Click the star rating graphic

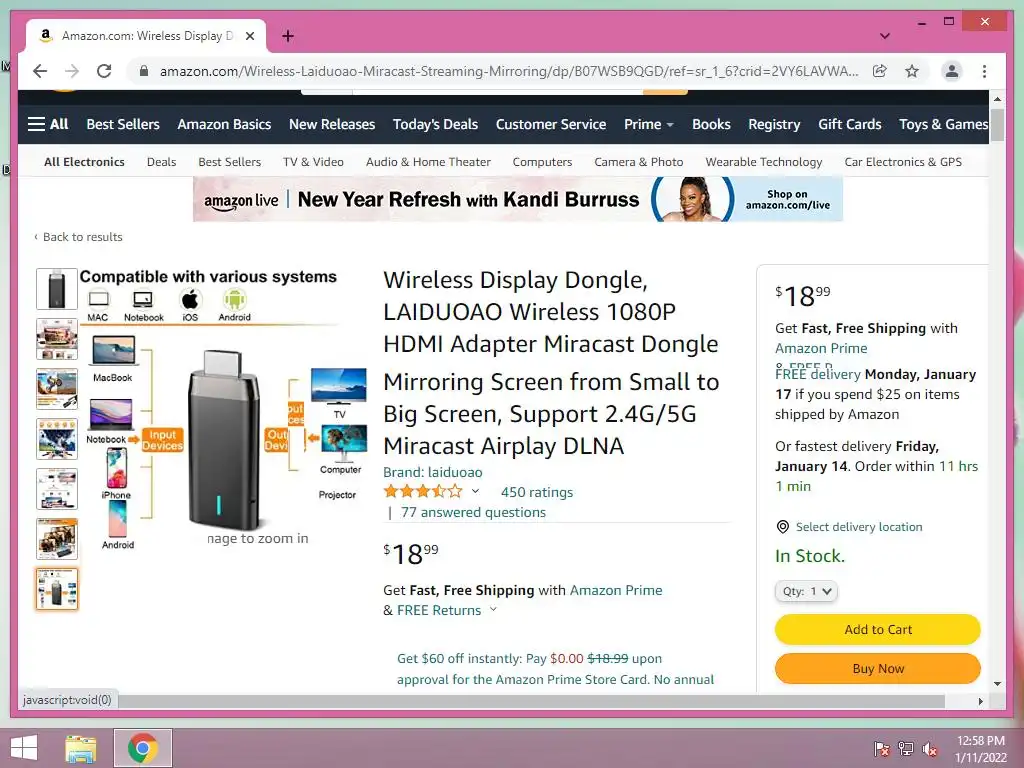423,492
